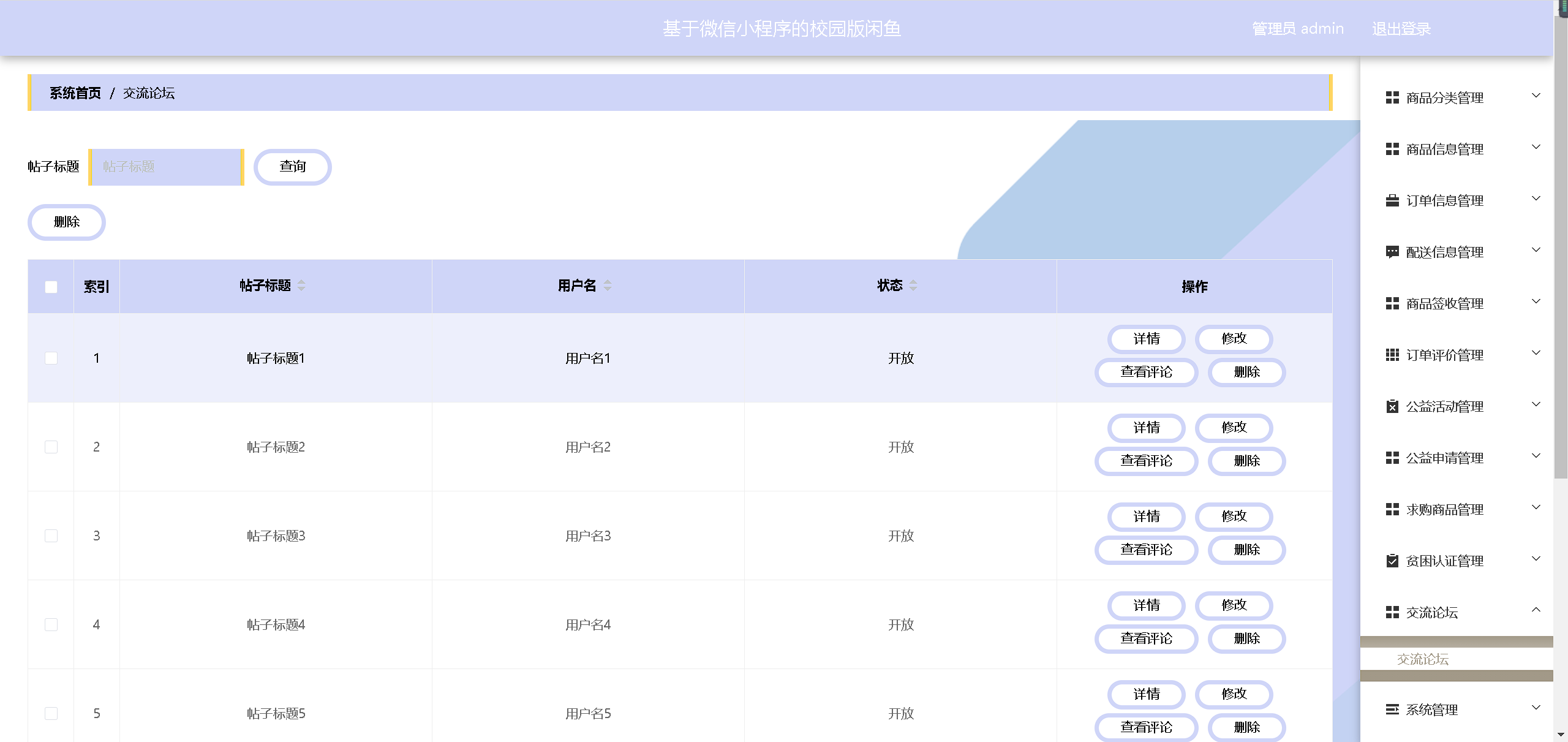This screenshot has height=742, width=1568.
Task: Toggle the select-all checkbox in table header
Action: (51, 287)
